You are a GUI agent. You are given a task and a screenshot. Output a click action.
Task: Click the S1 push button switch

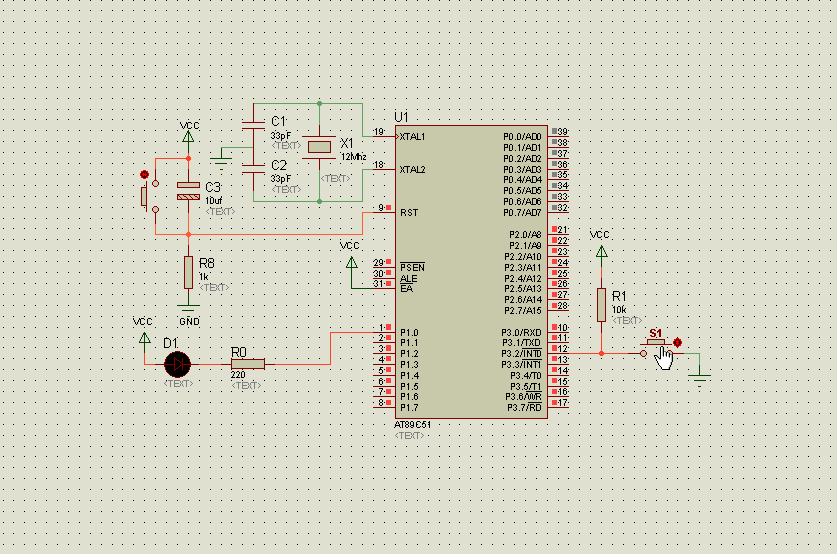click(657, 347)
